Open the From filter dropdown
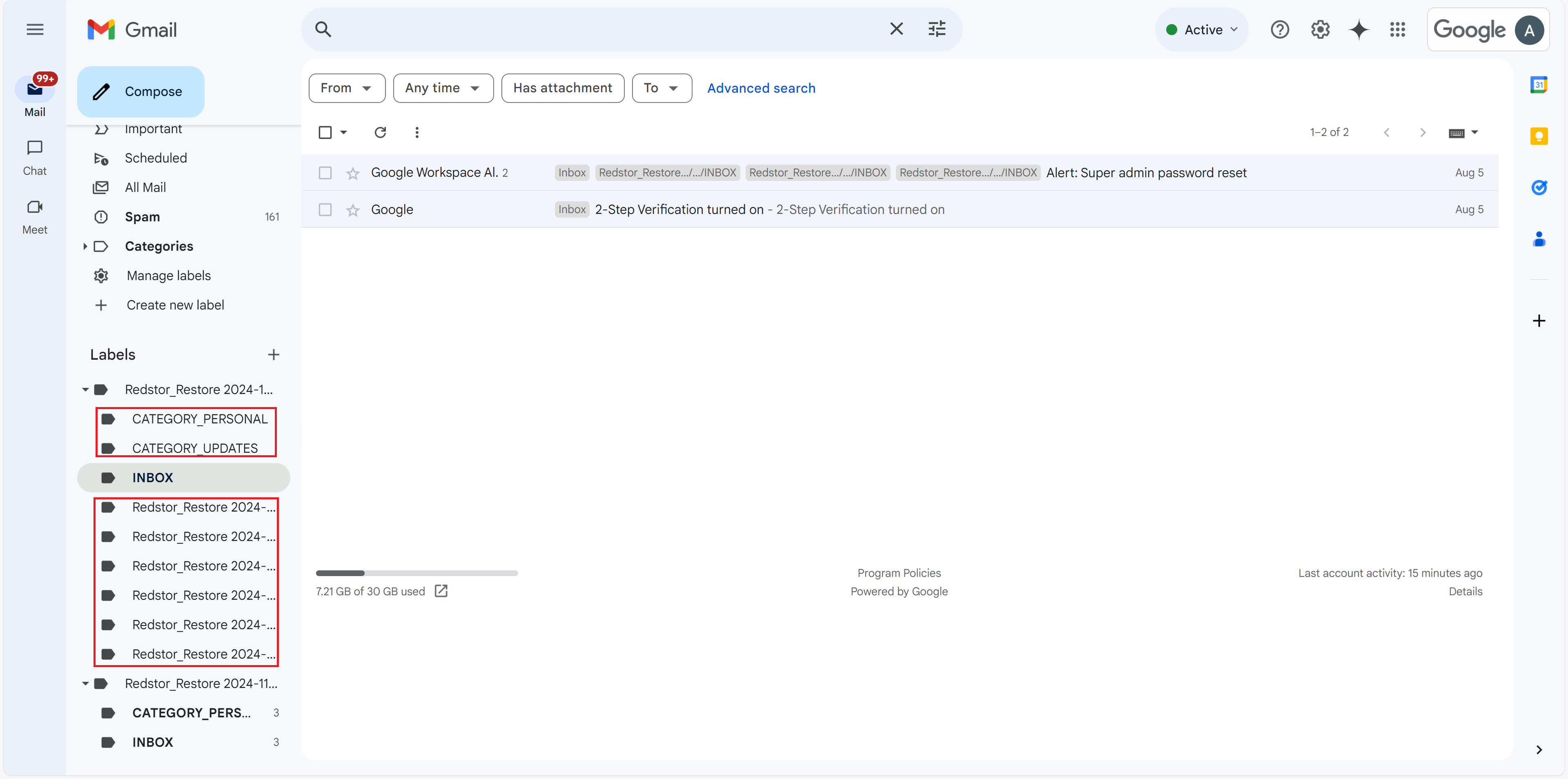 click(x=346, y=88)
